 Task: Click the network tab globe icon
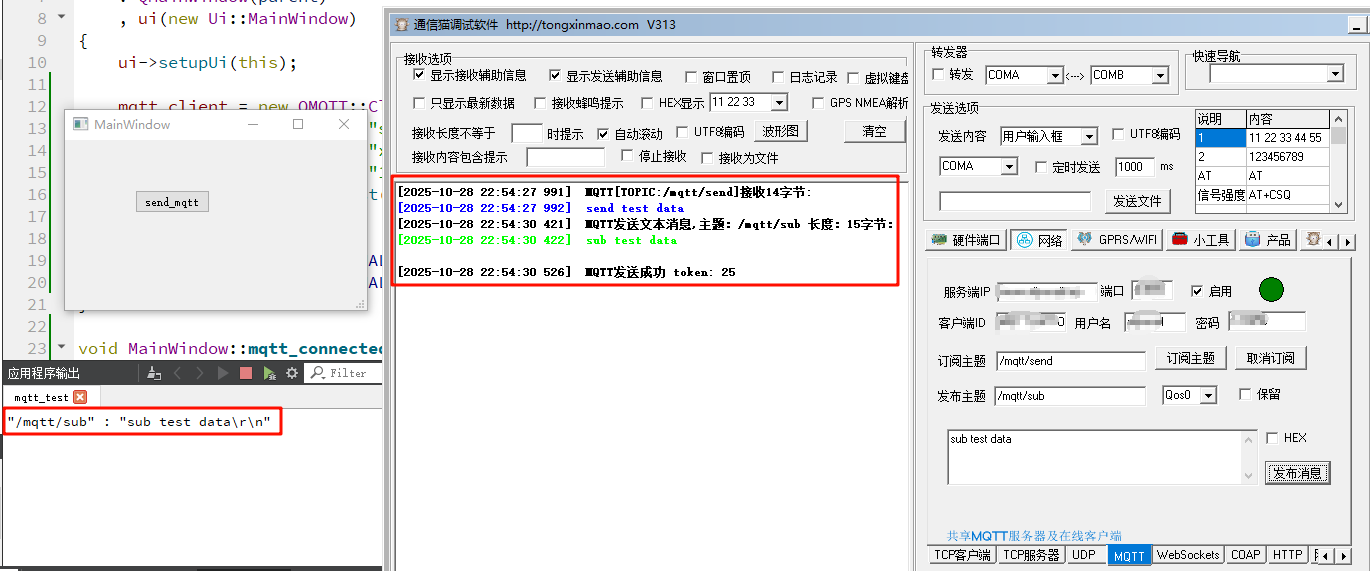(x=1023, y=240)
